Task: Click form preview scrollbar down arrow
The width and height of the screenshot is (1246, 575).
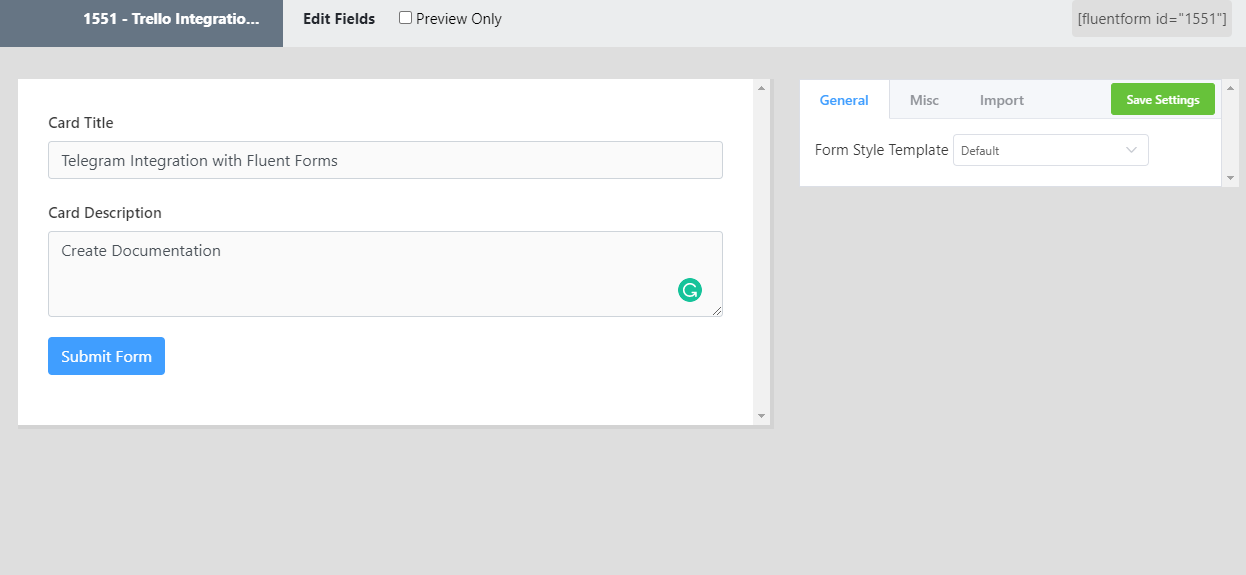Action: coord(761,415)
